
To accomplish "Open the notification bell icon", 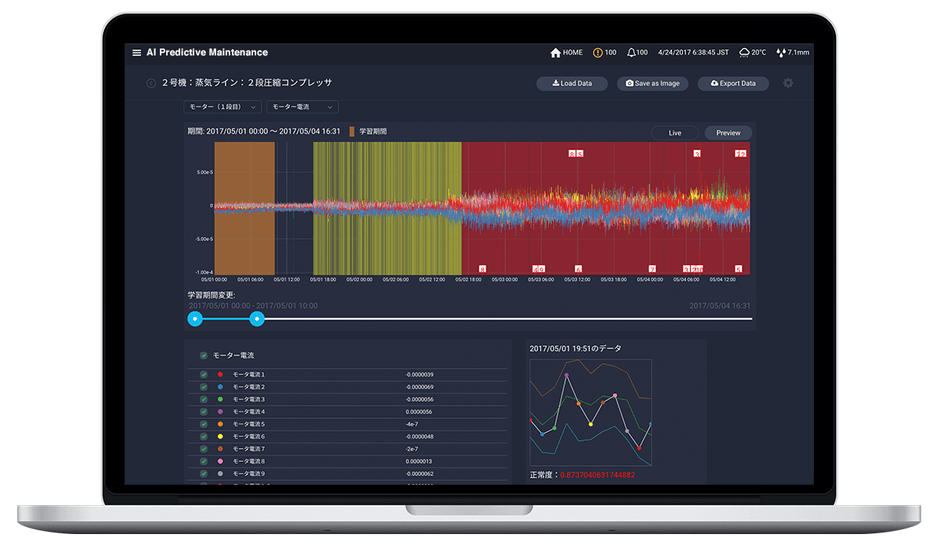I will pos(631,53).
